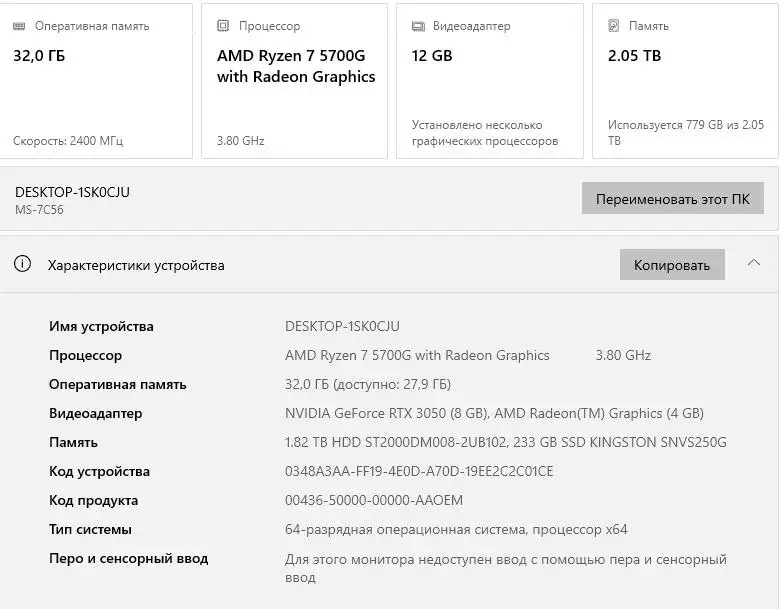Image resolution: width=781 pixels, height=609 pixels.
Task: Click the Имя устройства label
Action: 101,327
